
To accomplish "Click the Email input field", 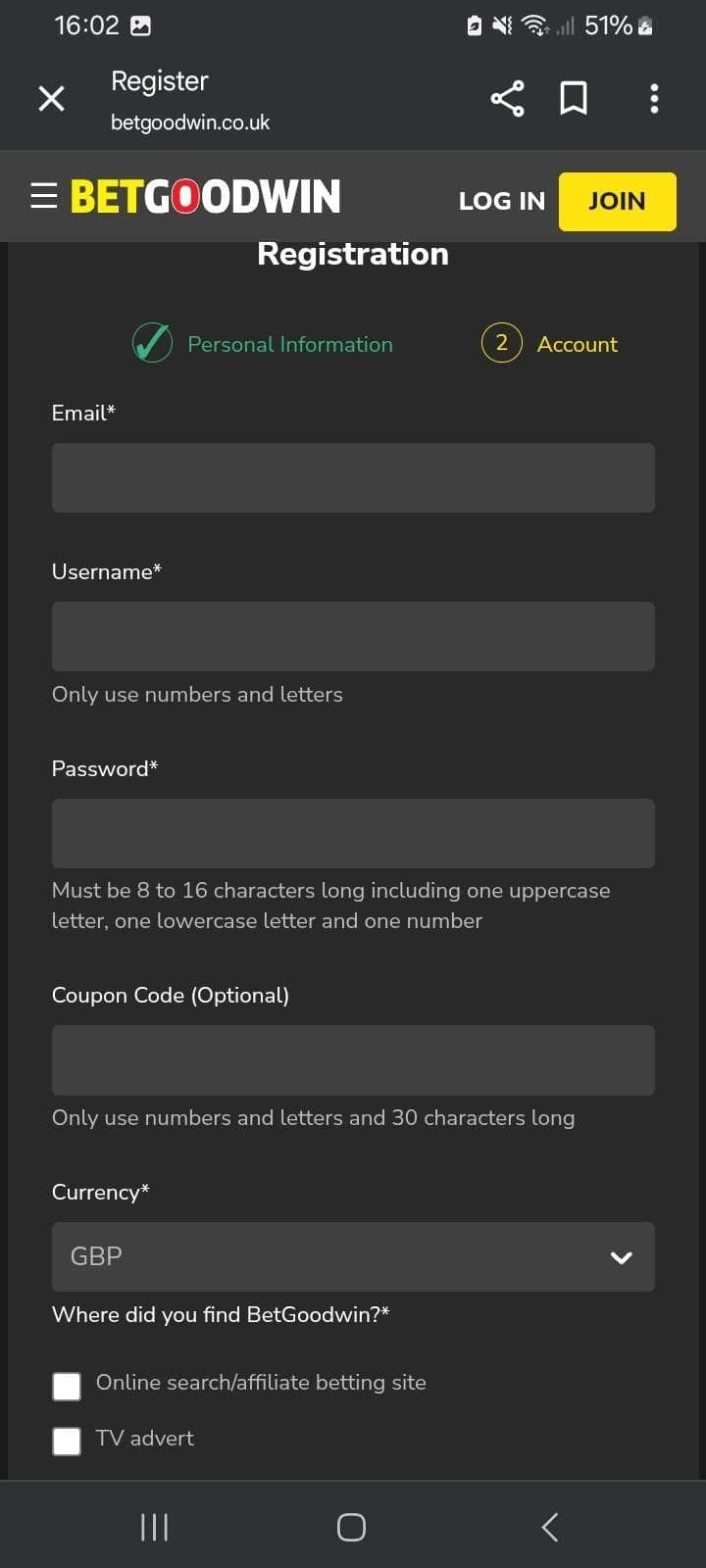I will 353,477.
